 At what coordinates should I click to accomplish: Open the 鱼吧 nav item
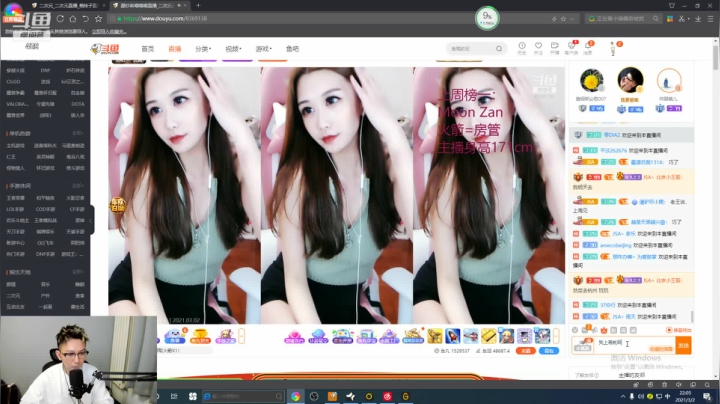(292, 49)
